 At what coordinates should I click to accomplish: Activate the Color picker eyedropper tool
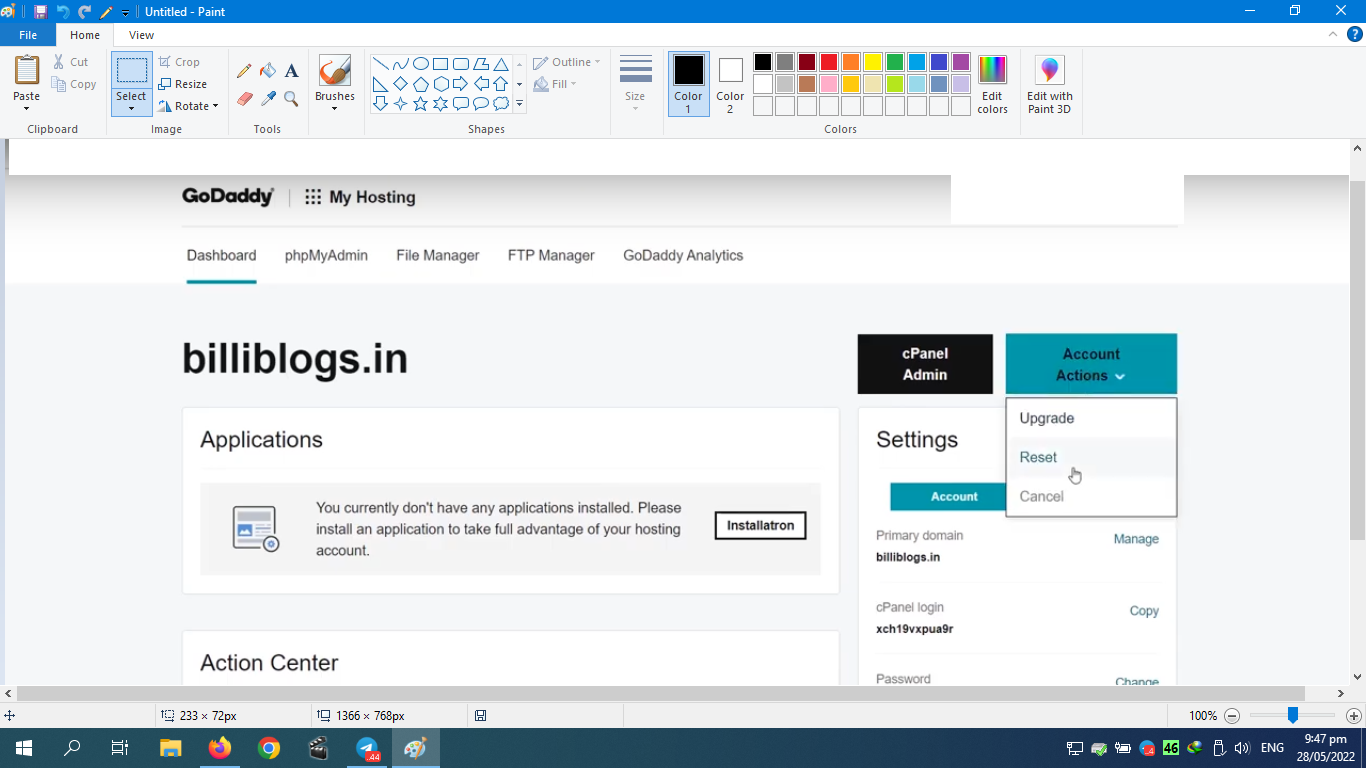(268, 99)
